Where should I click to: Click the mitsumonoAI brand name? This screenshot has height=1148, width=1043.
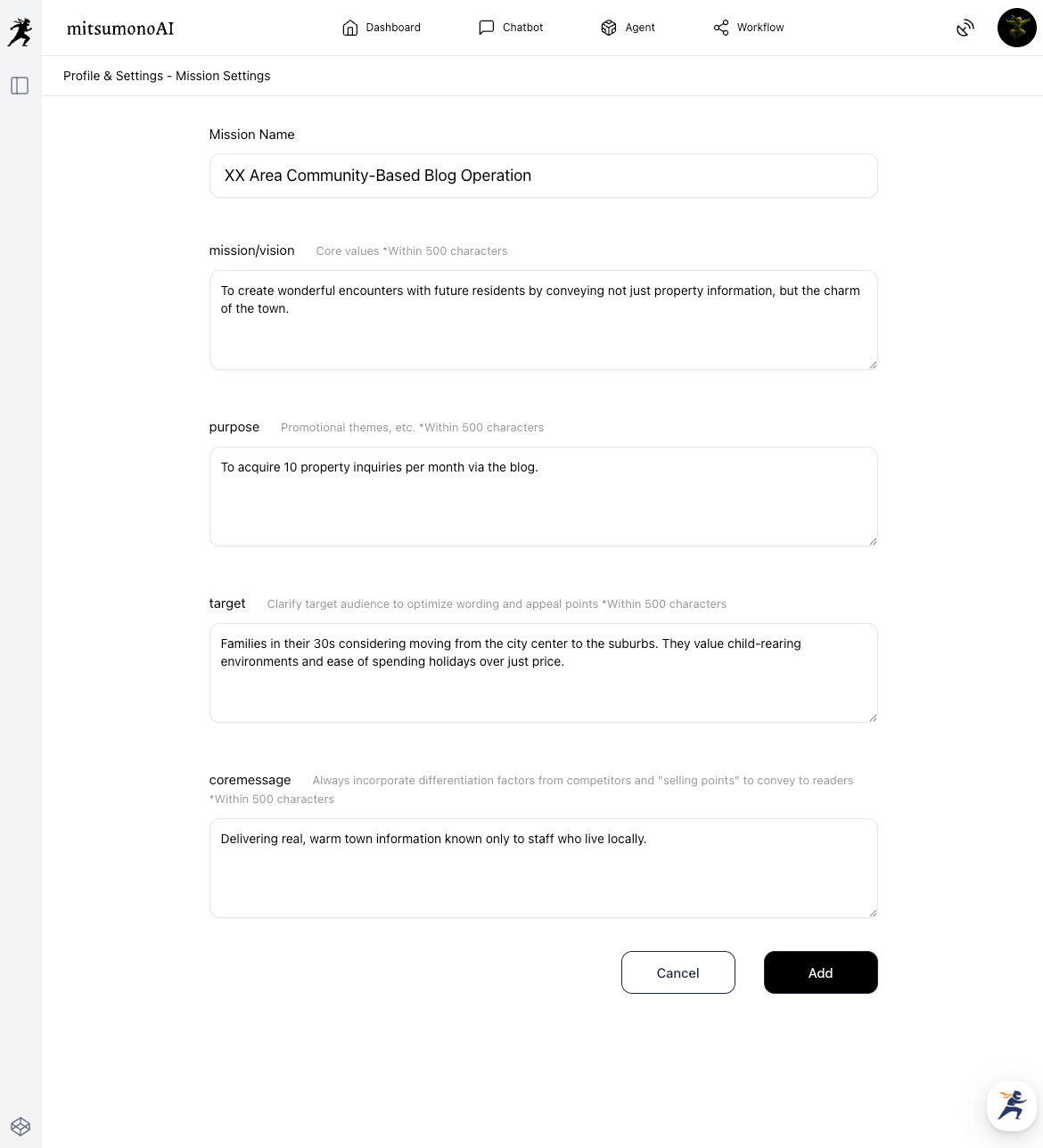tap(120, 29)
